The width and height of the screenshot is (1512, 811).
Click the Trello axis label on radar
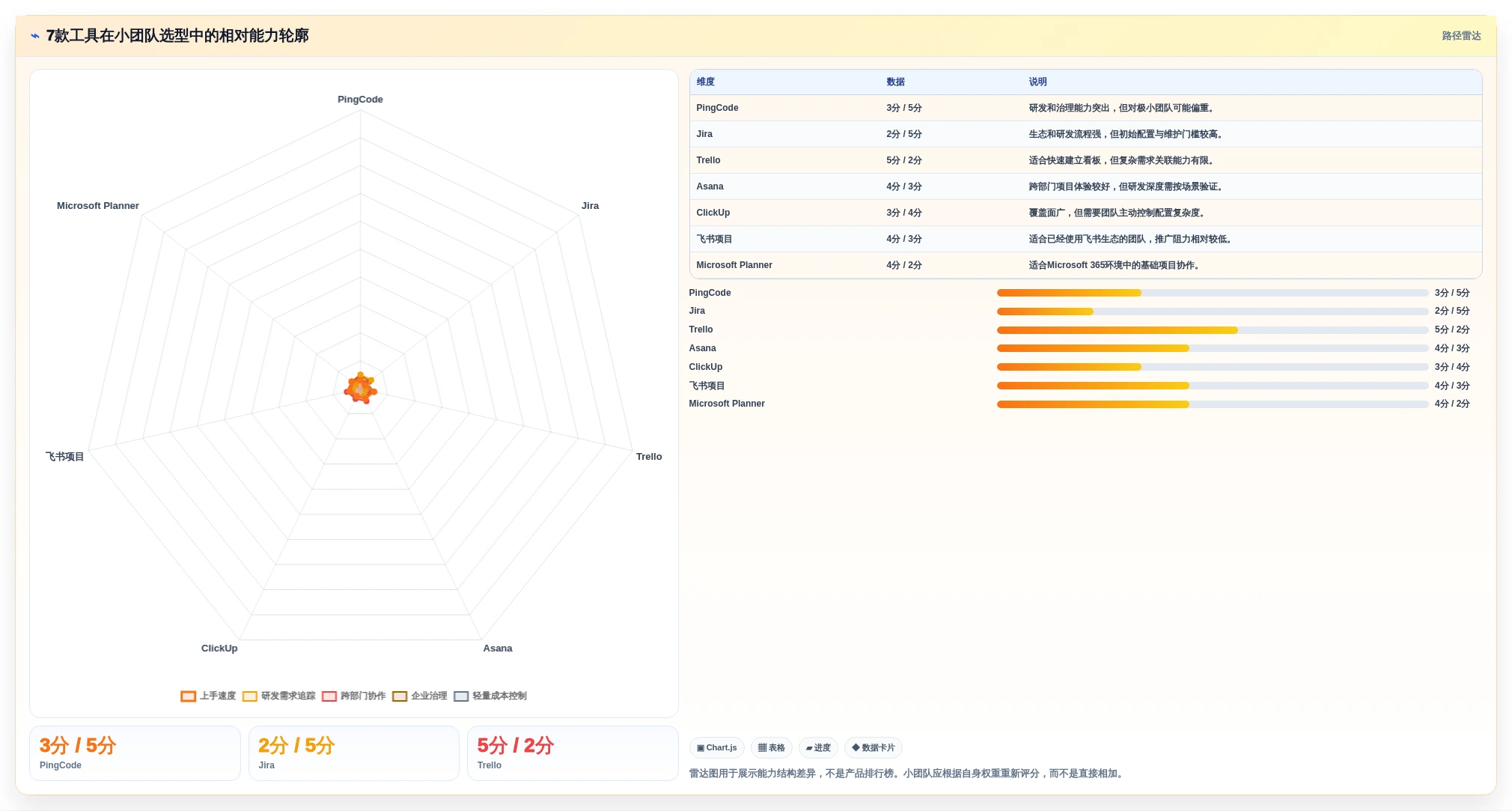(649, 457)
